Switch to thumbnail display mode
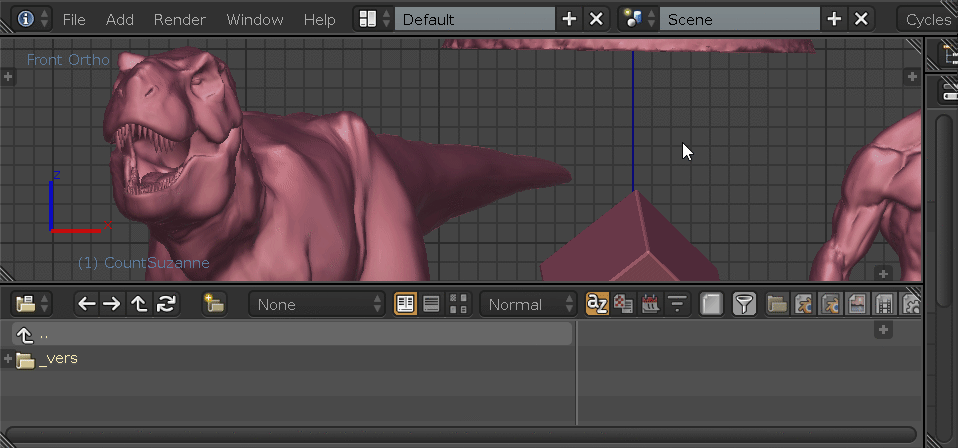The width and height of the screenshot is (958, 448). click(x=458, y=304)
